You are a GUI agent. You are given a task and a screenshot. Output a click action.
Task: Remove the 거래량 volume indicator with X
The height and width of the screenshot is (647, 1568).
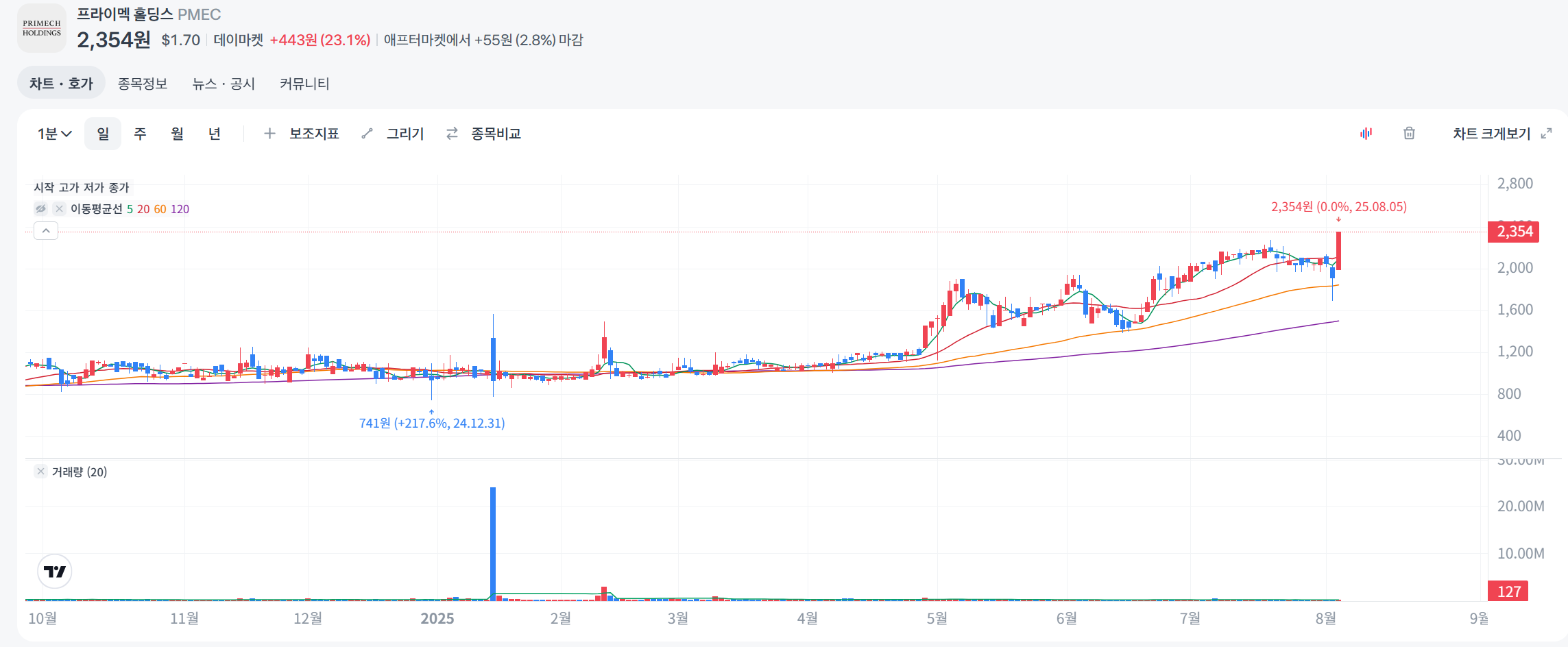(41, 472)
